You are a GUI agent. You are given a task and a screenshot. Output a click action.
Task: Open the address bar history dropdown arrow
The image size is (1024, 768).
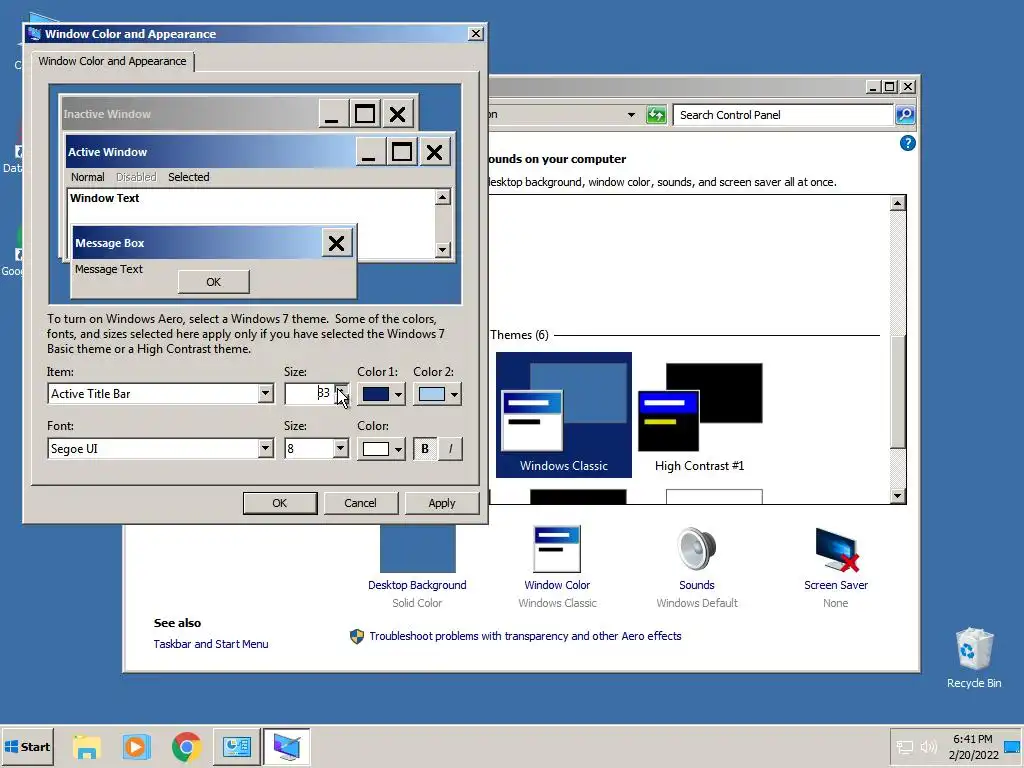631,115
